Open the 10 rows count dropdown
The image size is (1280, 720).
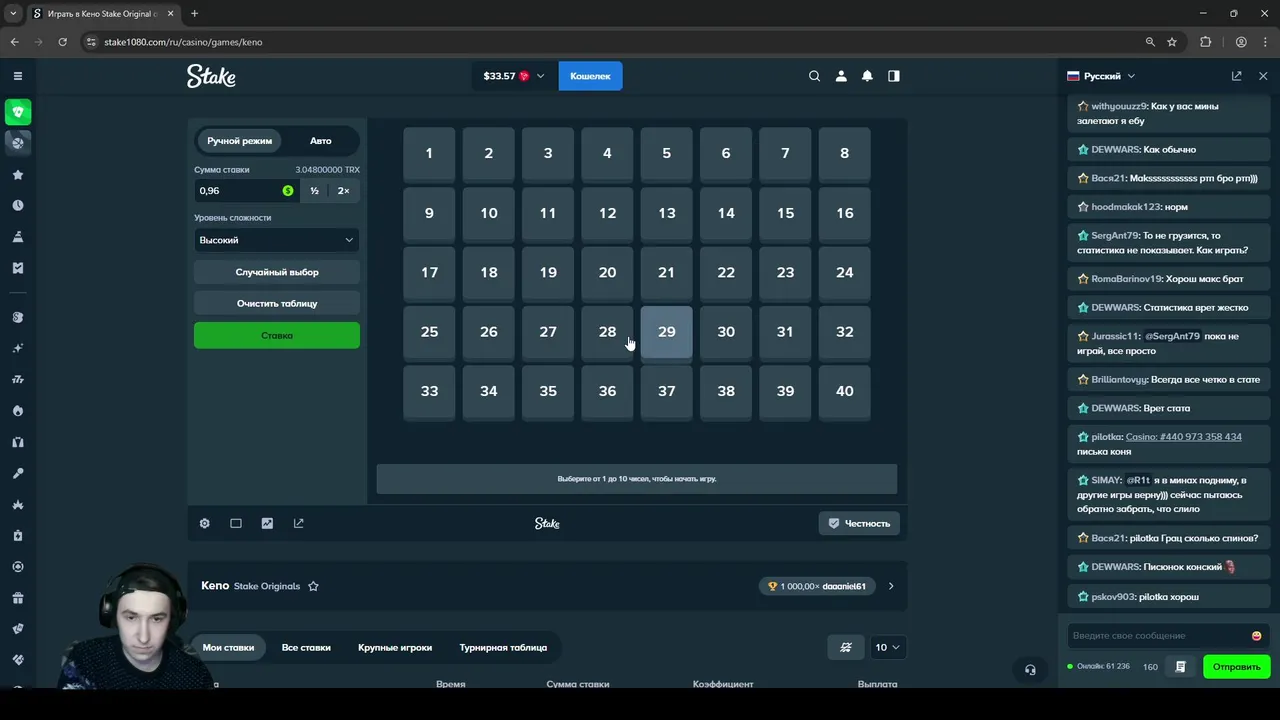pyautogui.click(x=886, y=647)
